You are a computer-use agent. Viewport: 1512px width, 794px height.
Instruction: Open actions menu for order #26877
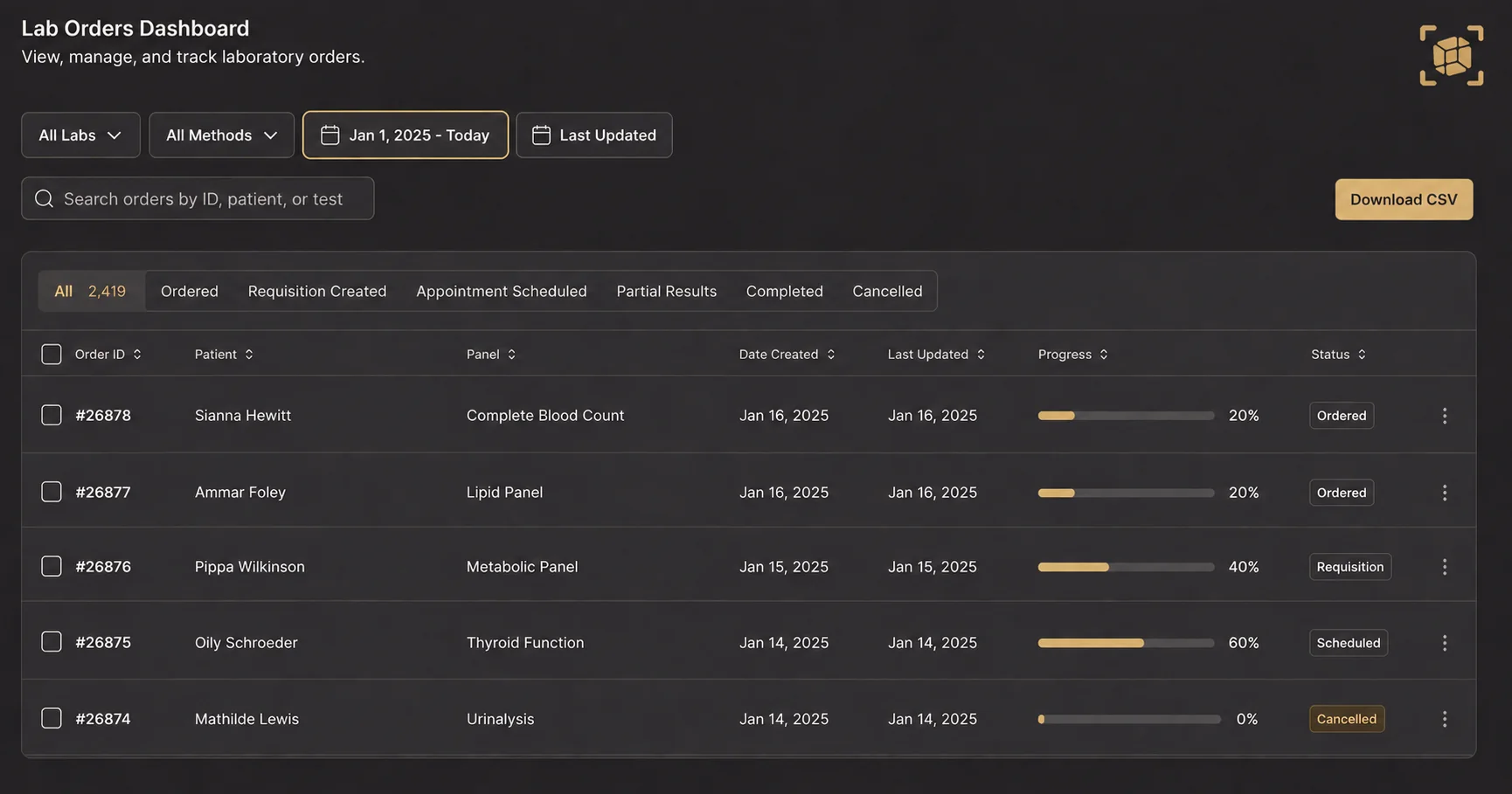coord(1444,493)
